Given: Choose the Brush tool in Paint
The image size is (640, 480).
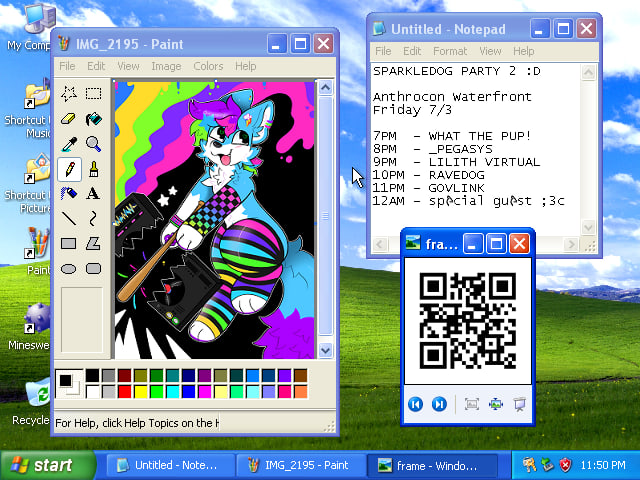Looking at the screenshot, I should [x=93, y=169].
